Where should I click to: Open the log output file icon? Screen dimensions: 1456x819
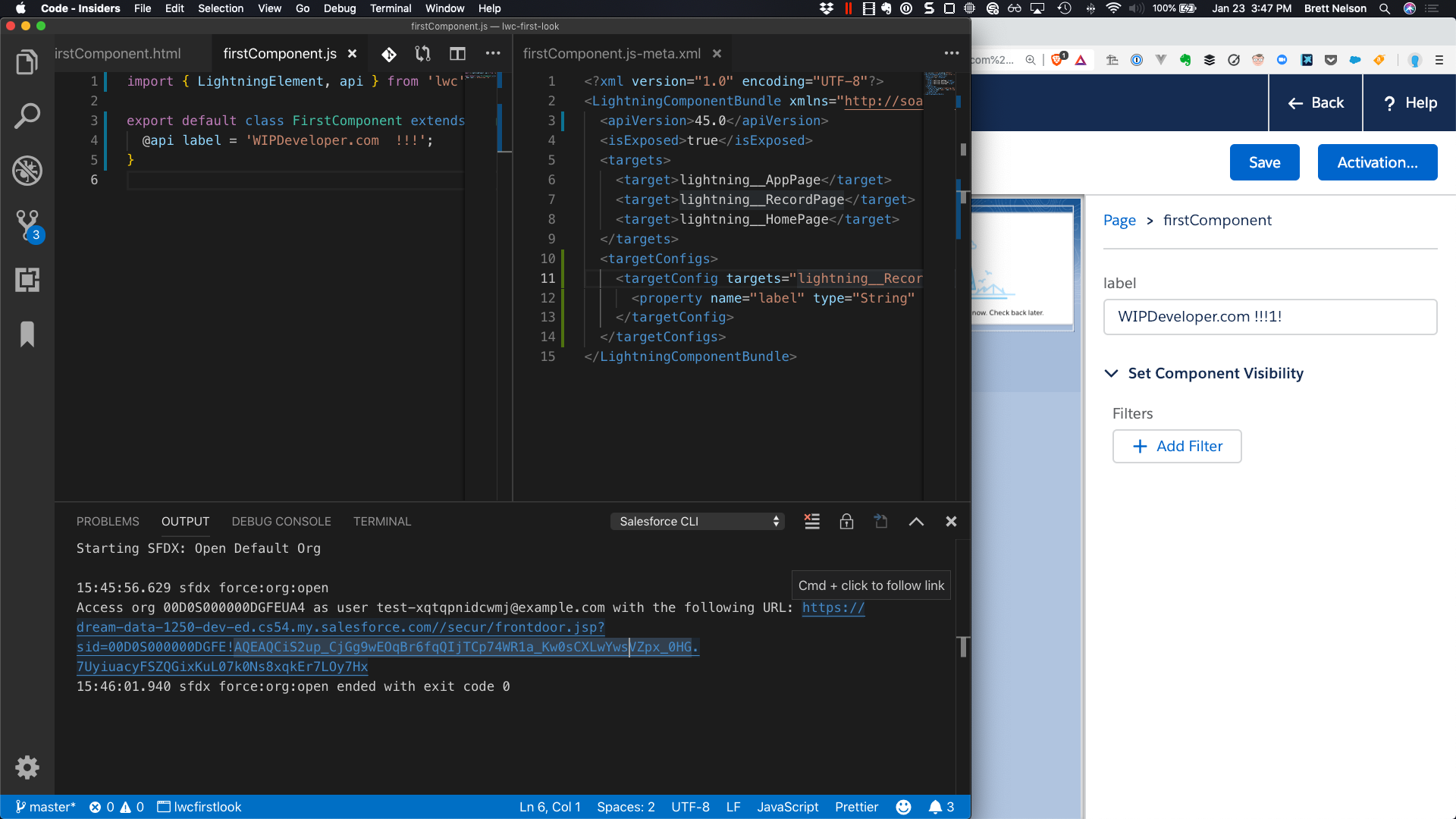pyautogui.click(x=880, y=522)
